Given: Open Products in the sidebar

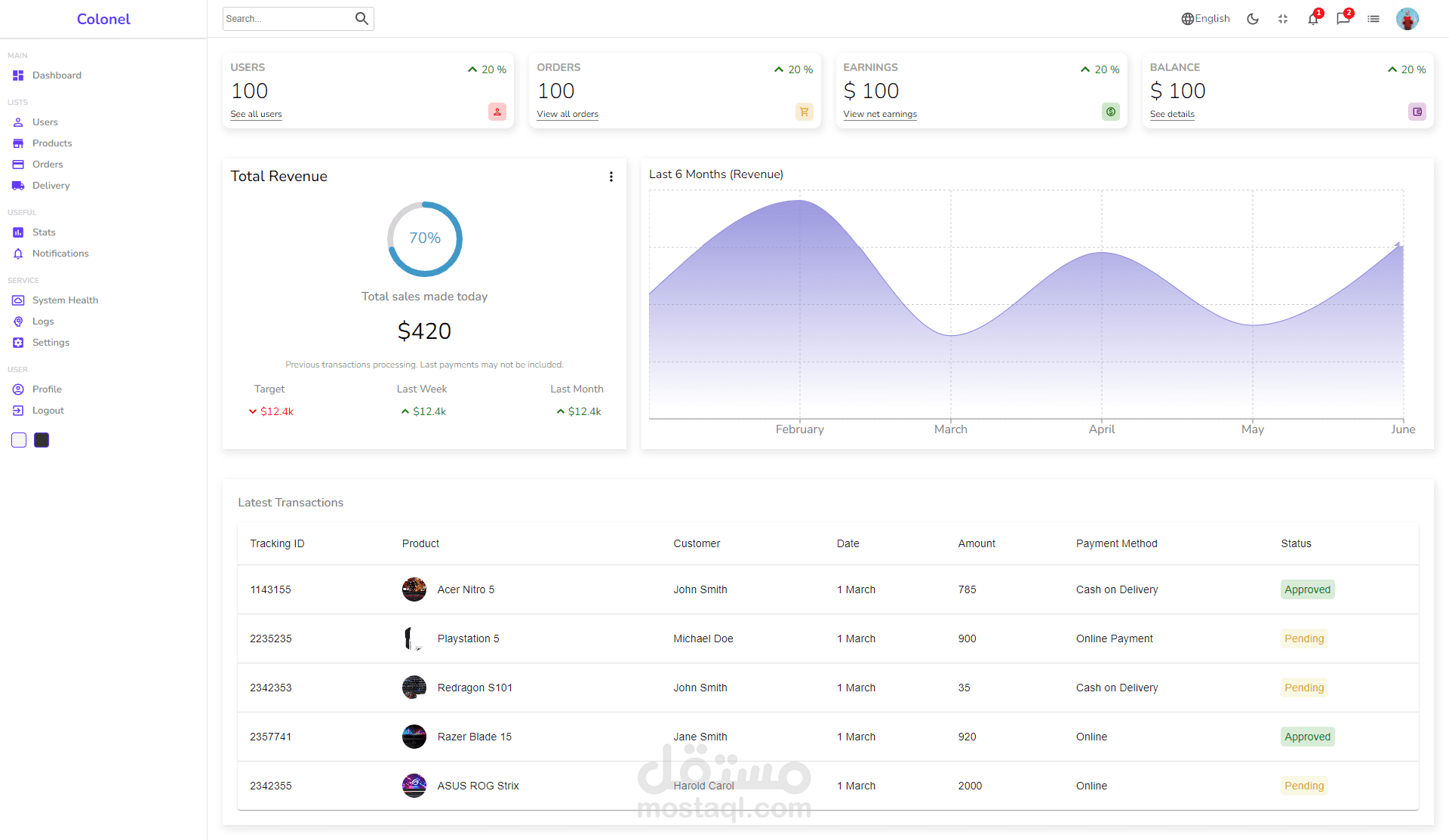Looking at the screenshot, I should click(x=52, y=143).
